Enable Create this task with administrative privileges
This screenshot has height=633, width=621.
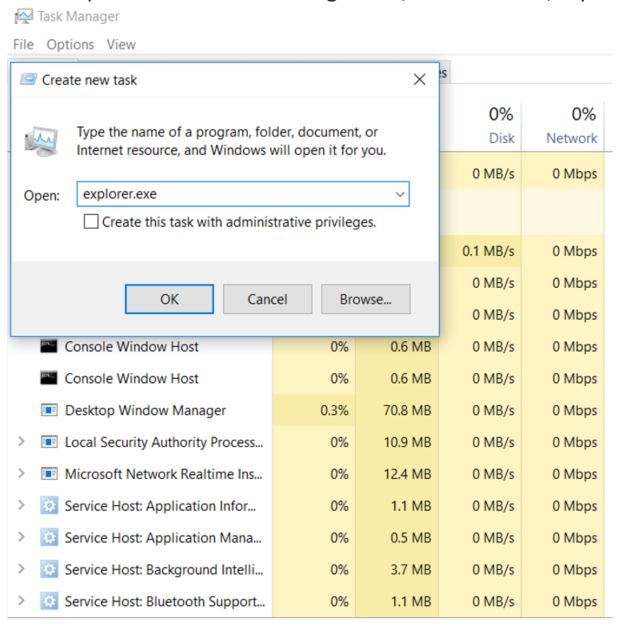coord(92,222)
